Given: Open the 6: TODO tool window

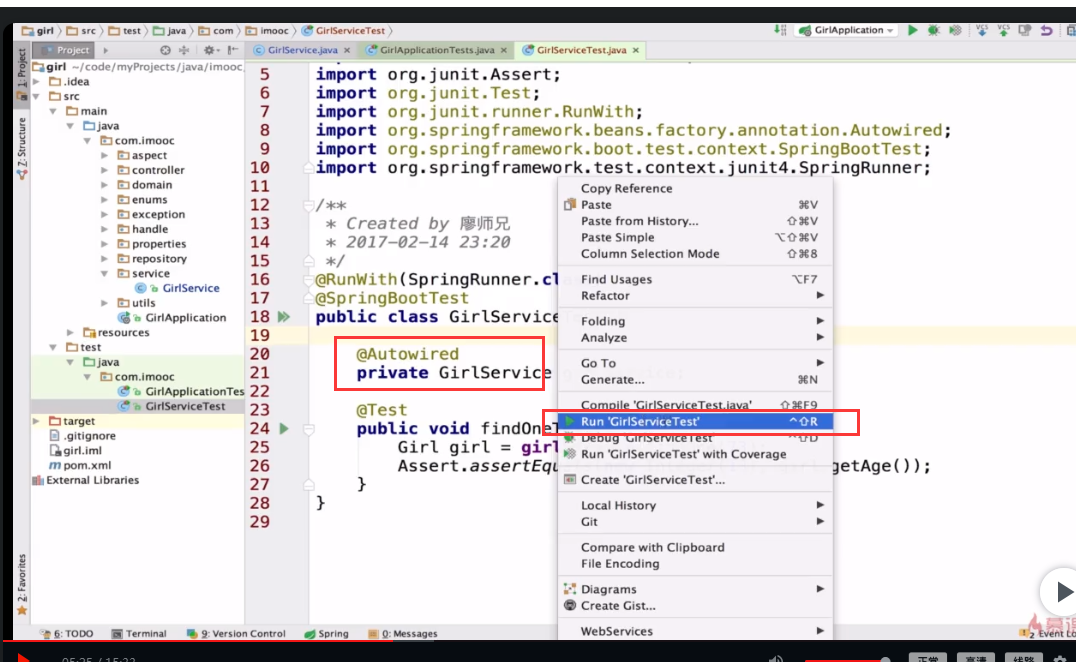Looking at the screenshot, I should point(67,634).
